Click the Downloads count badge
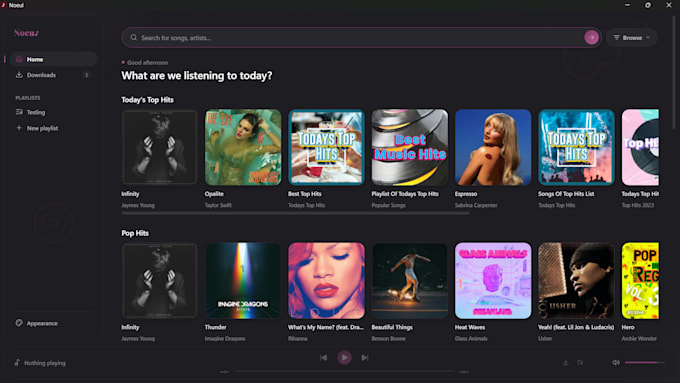 pos(86,75)
